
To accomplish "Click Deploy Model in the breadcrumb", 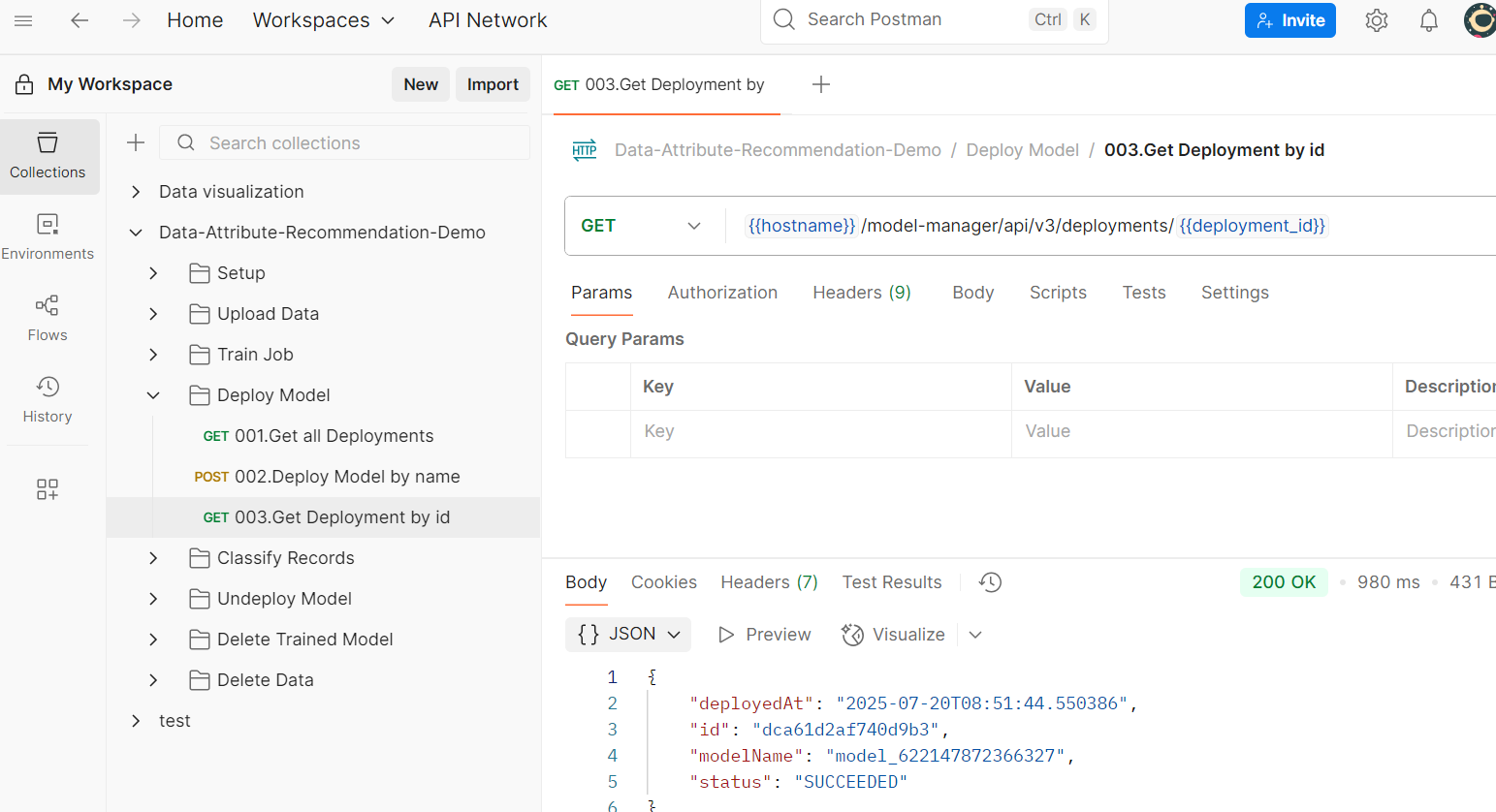I will click(x=1022, y=150).
